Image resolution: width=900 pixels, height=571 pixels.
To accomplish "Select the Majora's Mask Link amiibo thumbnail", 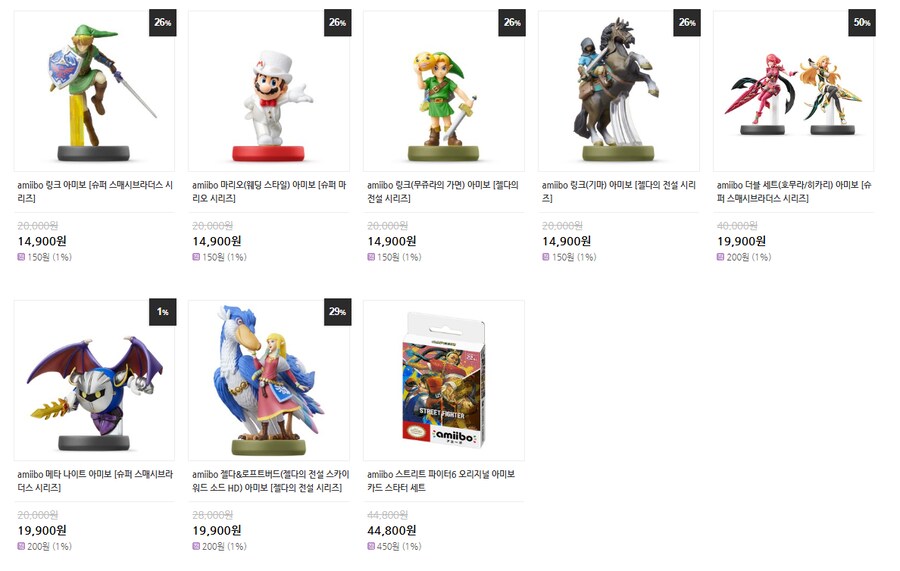I will pyautogui.click(x=444, y=91).
